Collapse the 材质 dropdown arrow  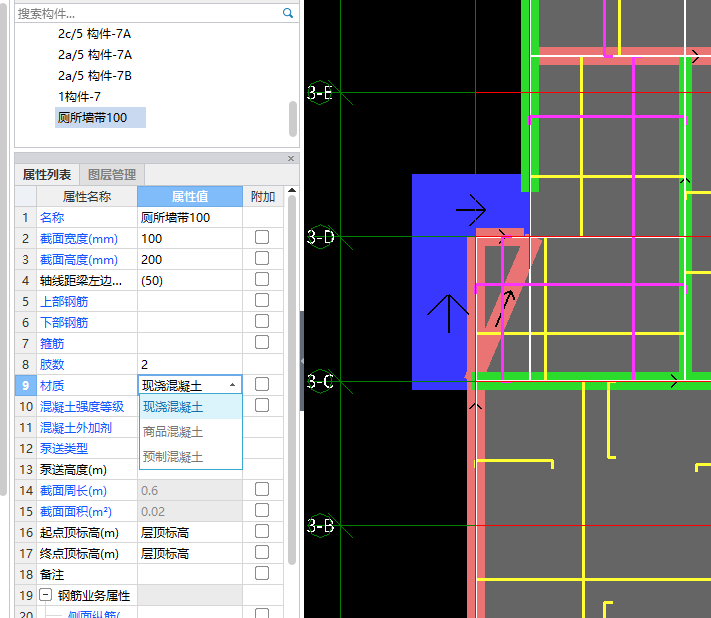233,385
